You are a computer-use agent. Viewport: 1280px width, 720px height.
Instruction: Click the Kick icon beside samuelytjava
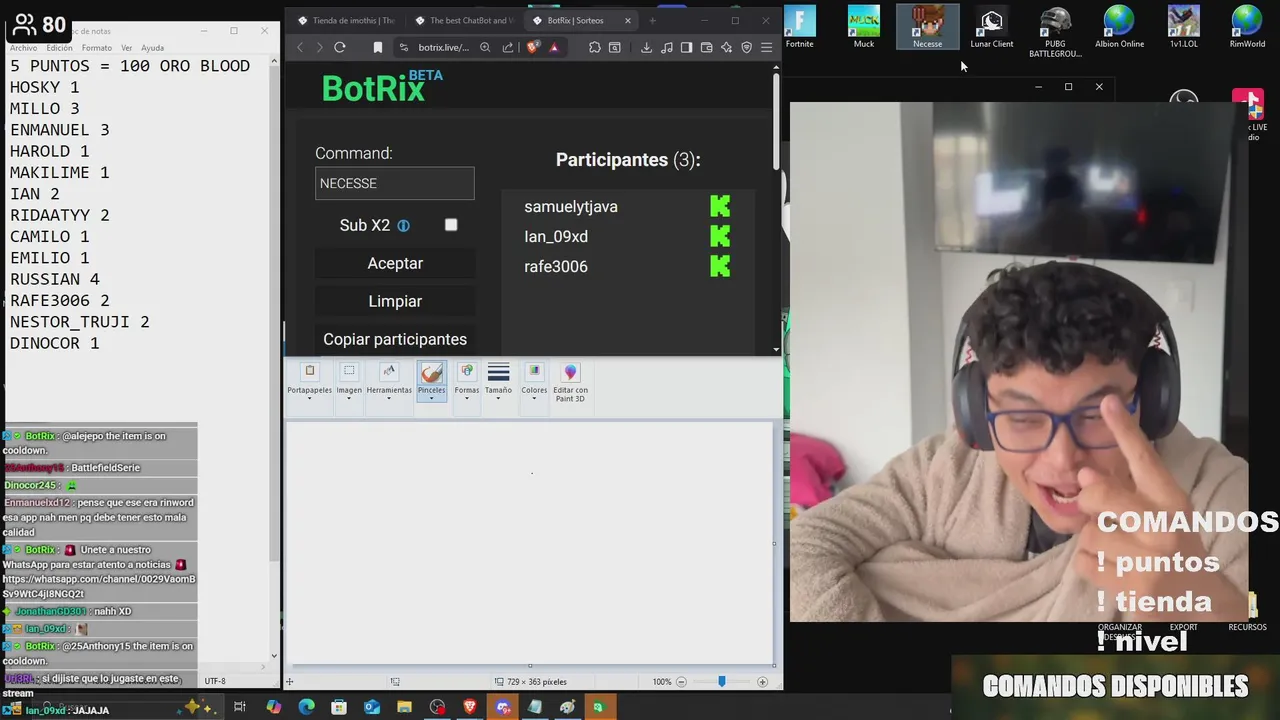click(x=720, y=206)
